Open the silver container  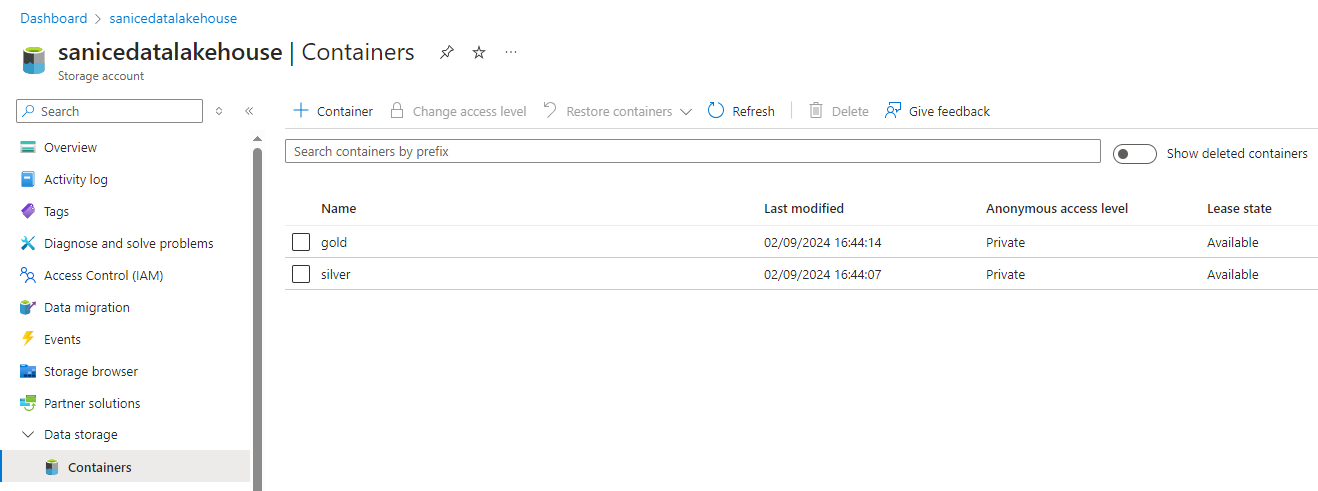point(336,274)
